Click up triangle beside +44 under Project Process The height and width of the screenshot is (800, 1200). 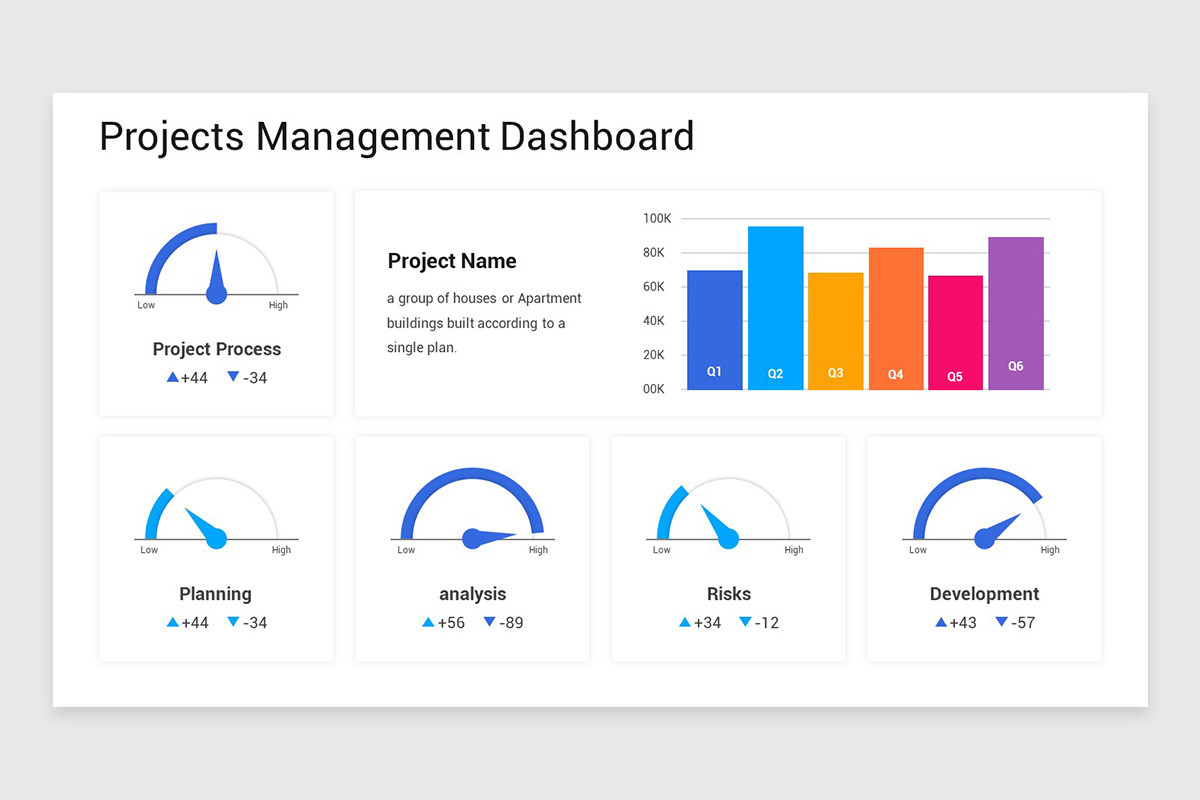point(172,377)
